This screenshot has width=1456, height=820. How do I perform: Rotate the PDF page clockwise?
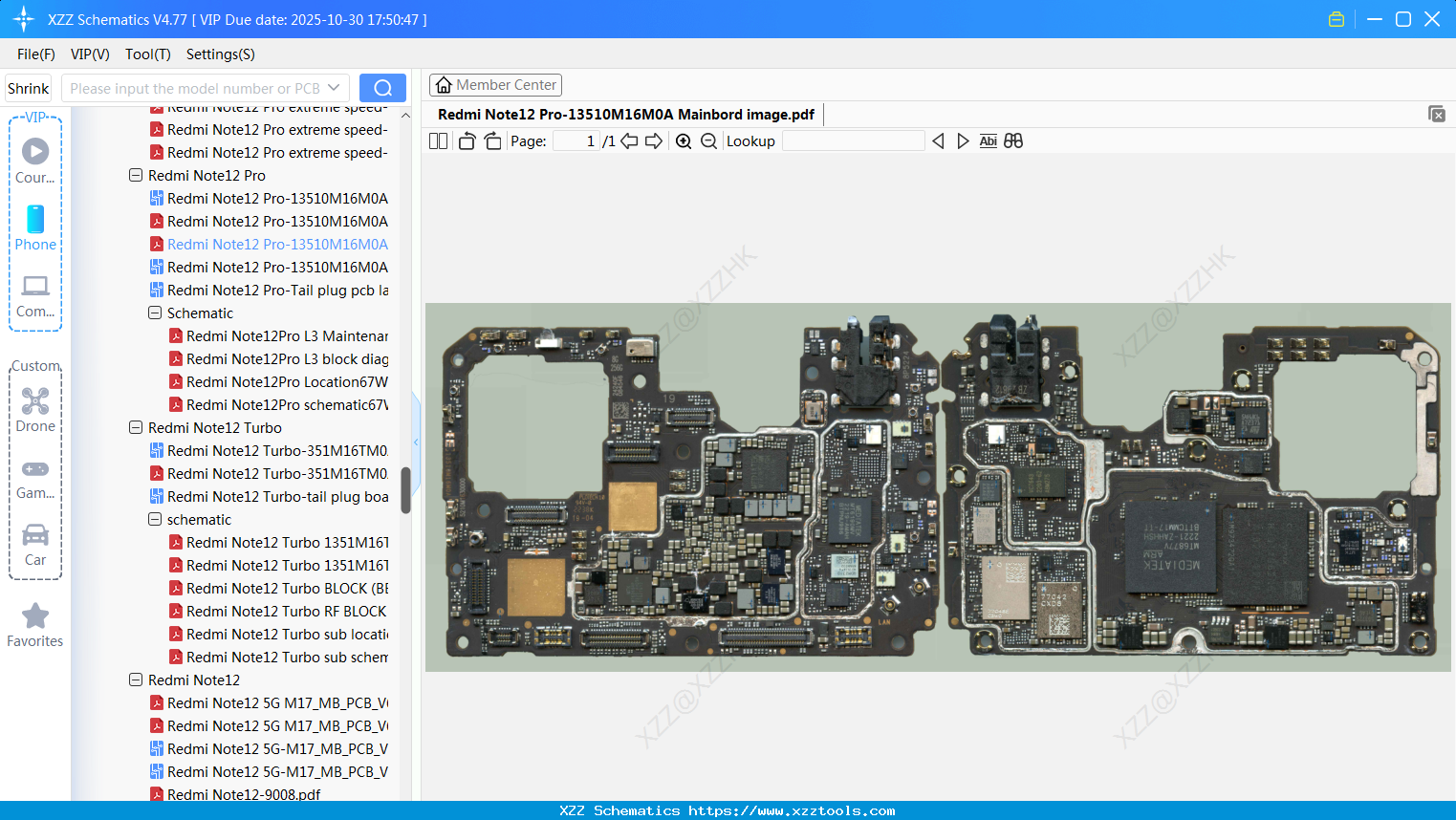tap(492, 140)
